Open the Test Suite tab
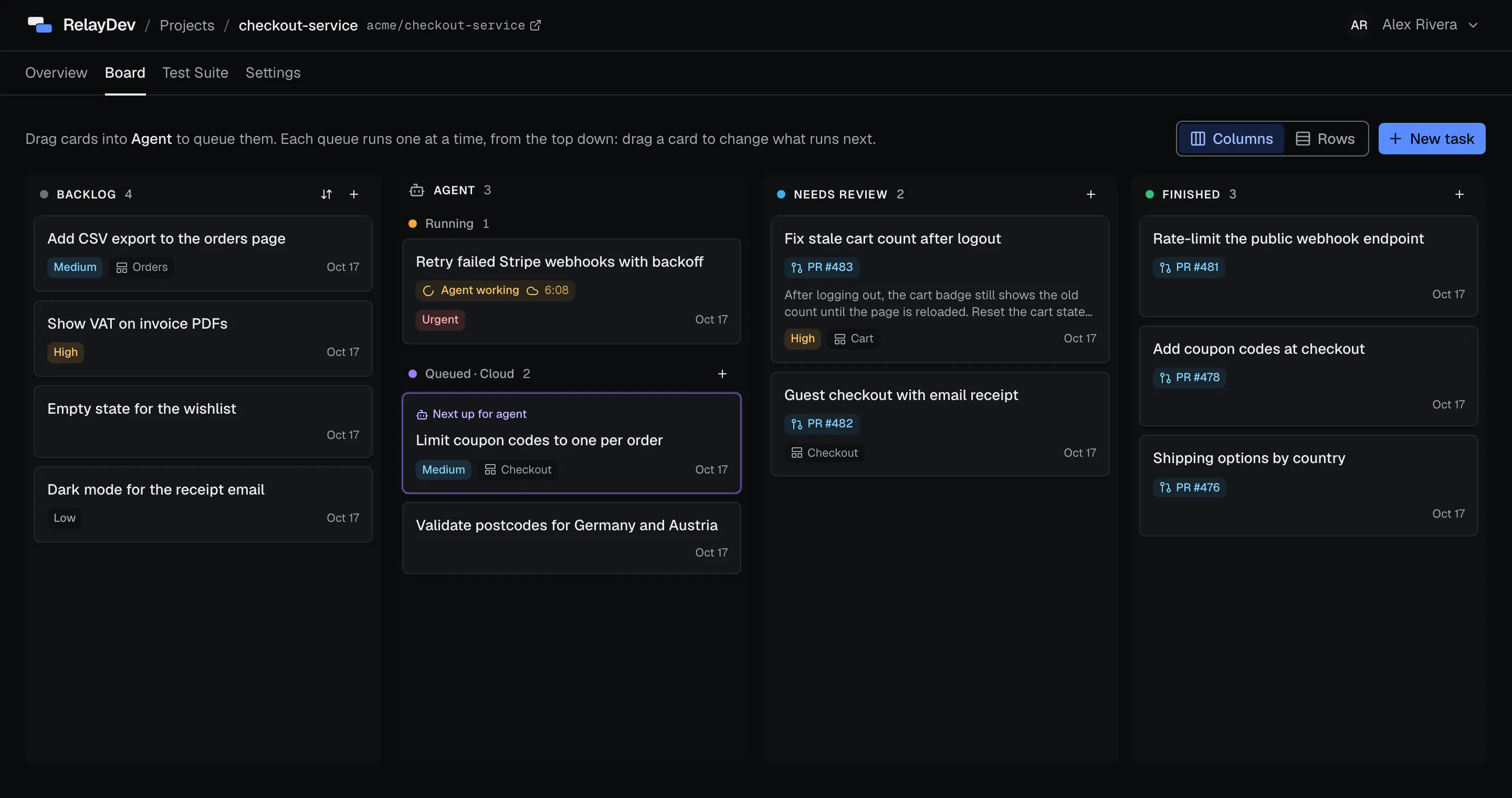This screenshot has width=1512, height=798. [195, 73]
